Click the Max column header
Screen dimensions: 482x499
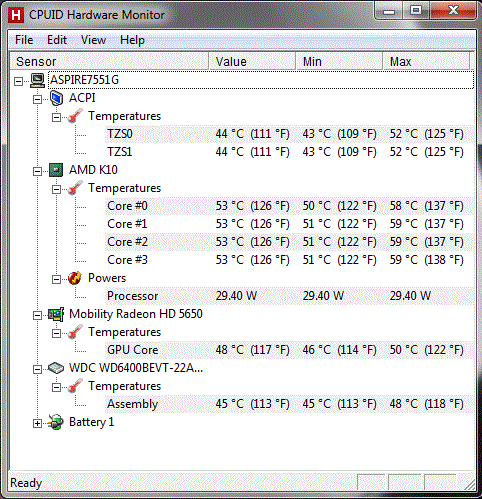click(x=426, y=61)
